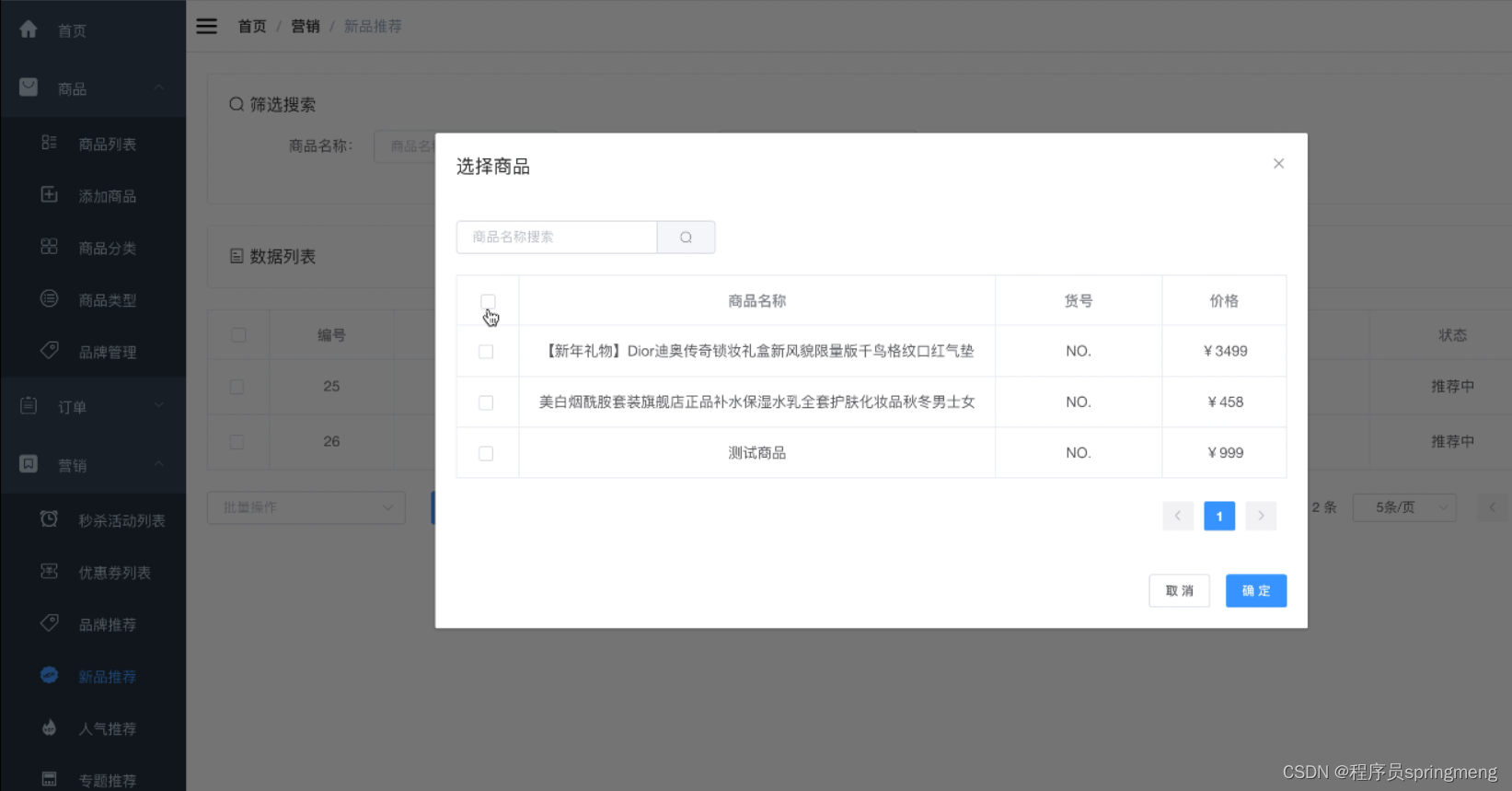Click the 优惠券列表 ticket icon
Image resolution: width=1512 pixels, height=791 pixels.
tap(50, 572)
